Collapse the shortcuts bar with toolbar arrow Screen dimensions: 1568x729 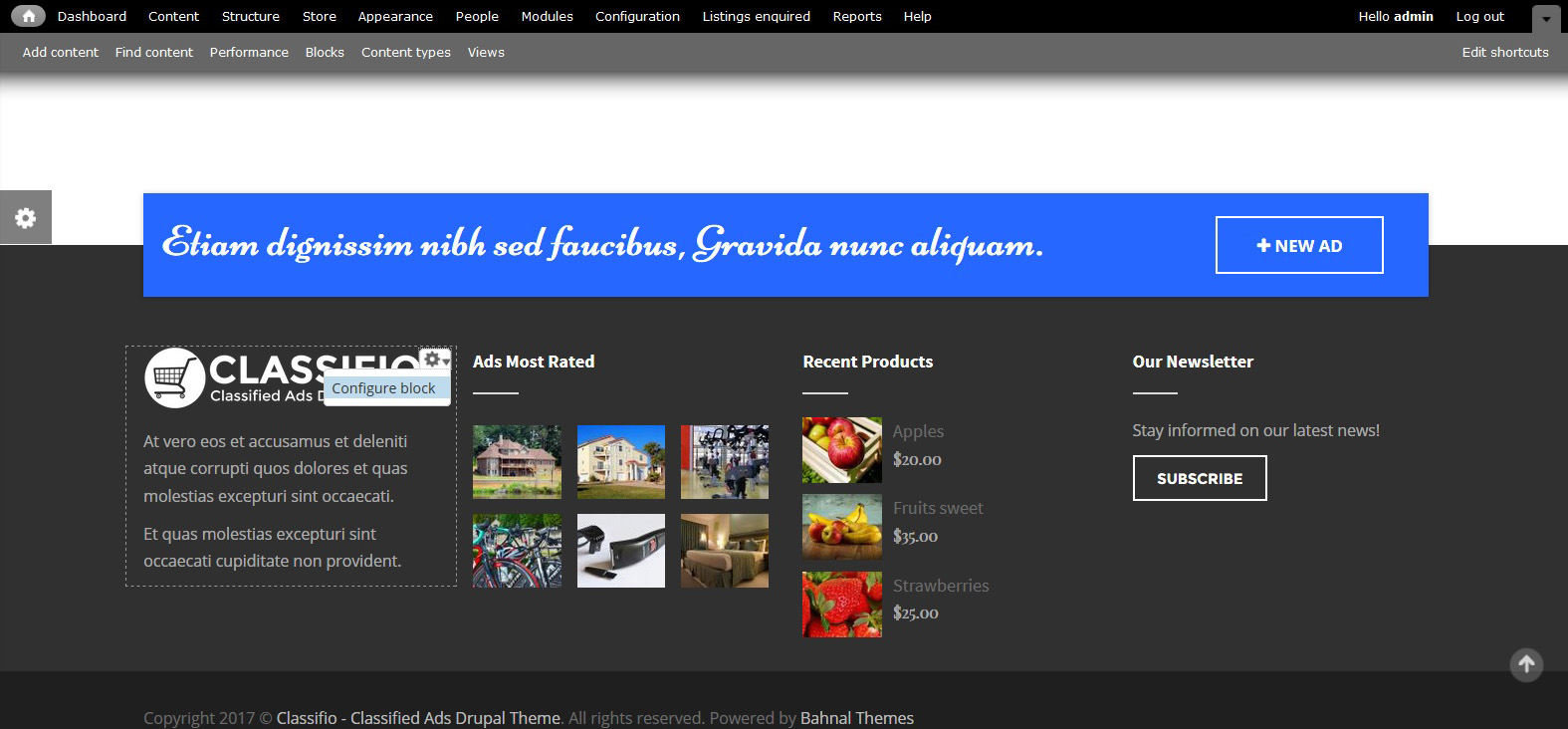[x=1545, y=18]
